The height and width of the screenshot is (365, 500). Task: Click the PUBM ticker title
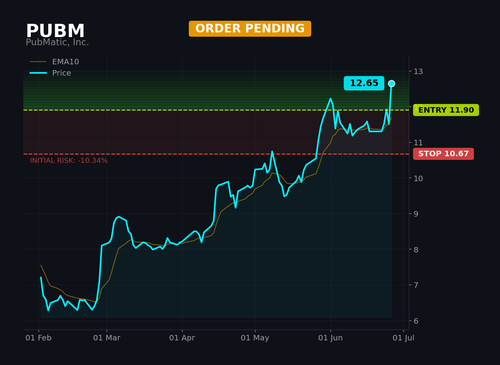pos(55,31)
